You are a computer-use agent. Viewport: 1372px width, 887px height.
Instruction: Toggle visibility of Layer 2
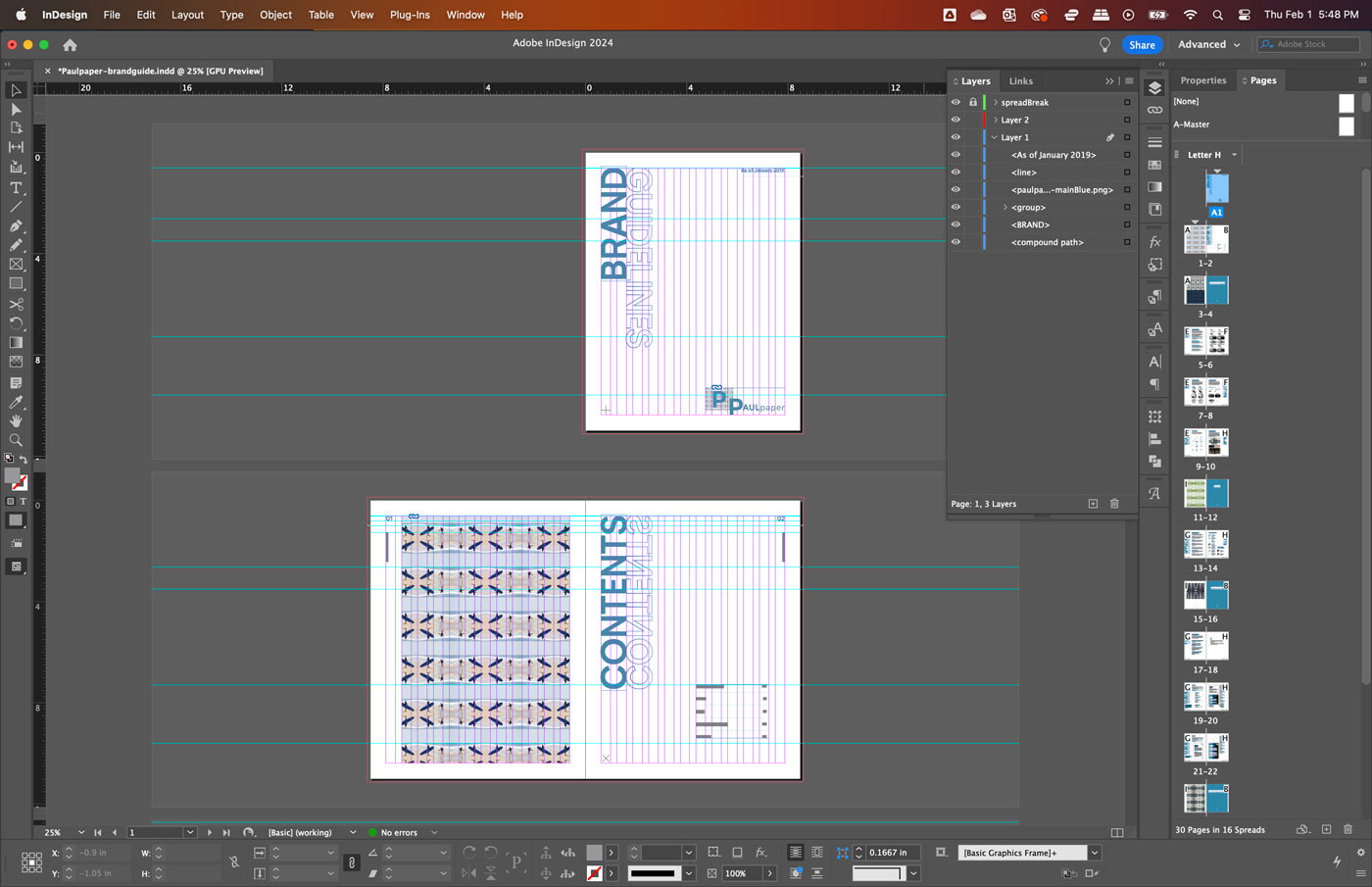[955, 120]
